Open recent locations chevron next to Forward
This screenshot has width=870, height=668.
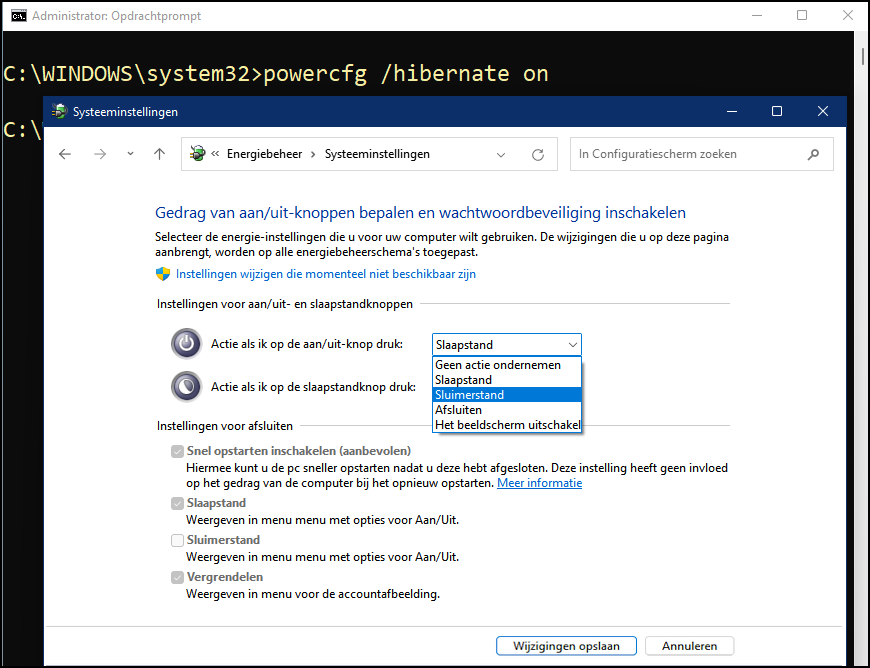130,154
